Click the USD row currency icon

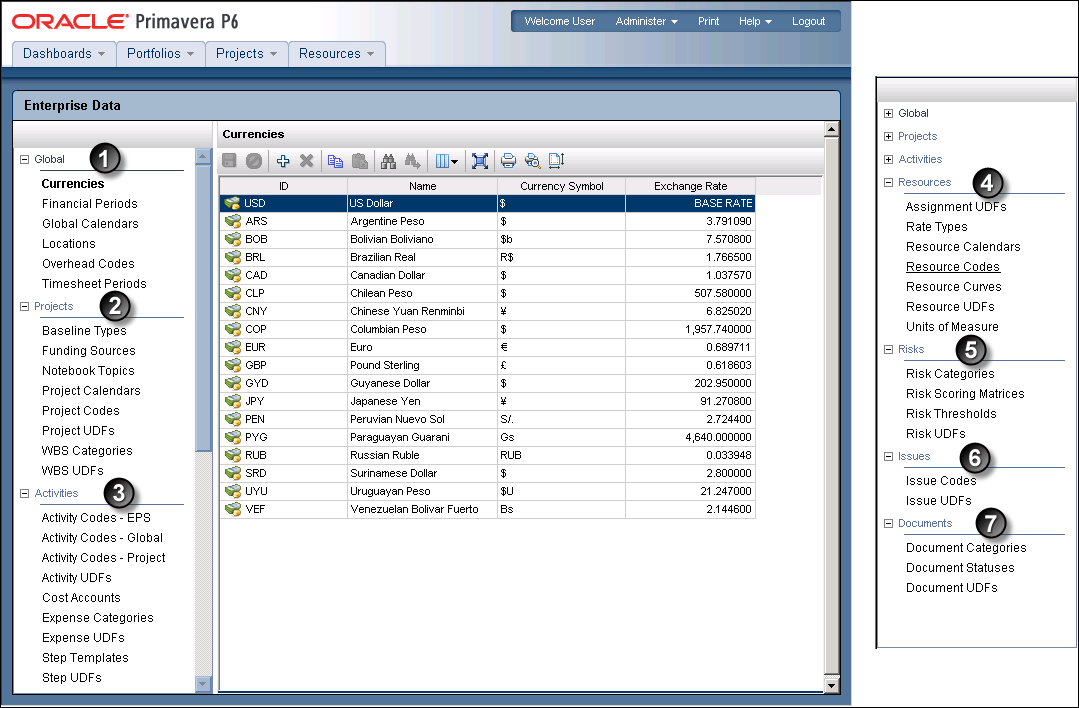tap(233, 203)
